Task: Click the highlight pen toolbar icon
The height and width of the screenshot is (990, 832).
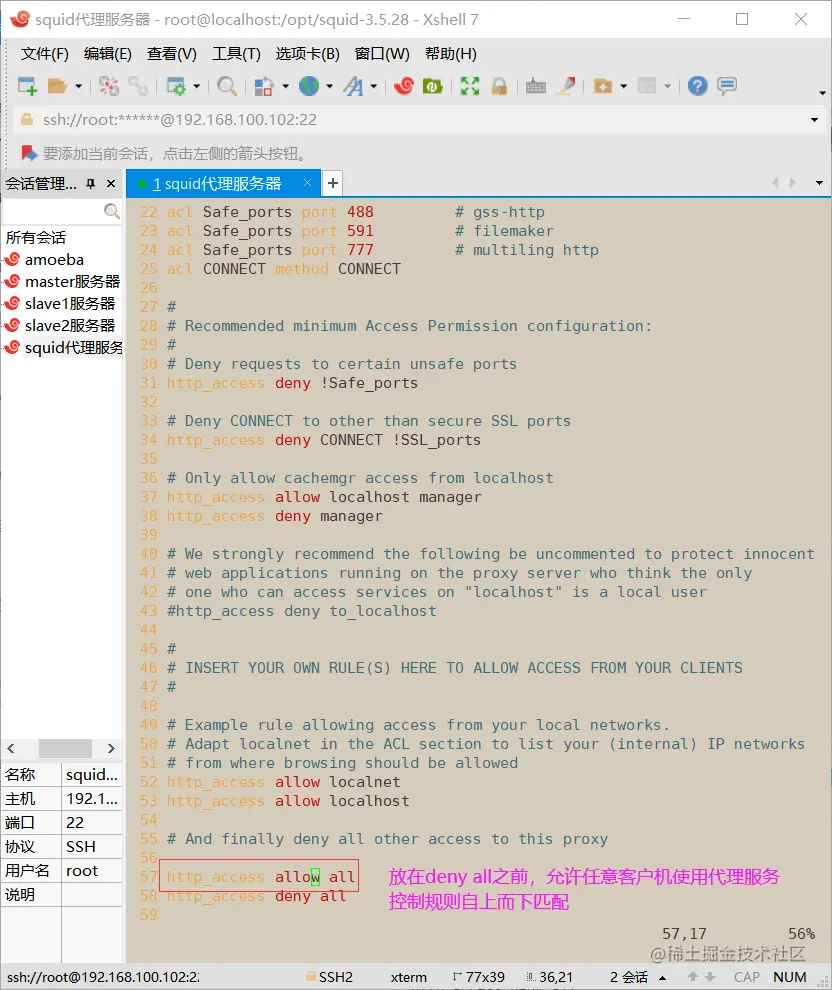Action: coord(566,86)
